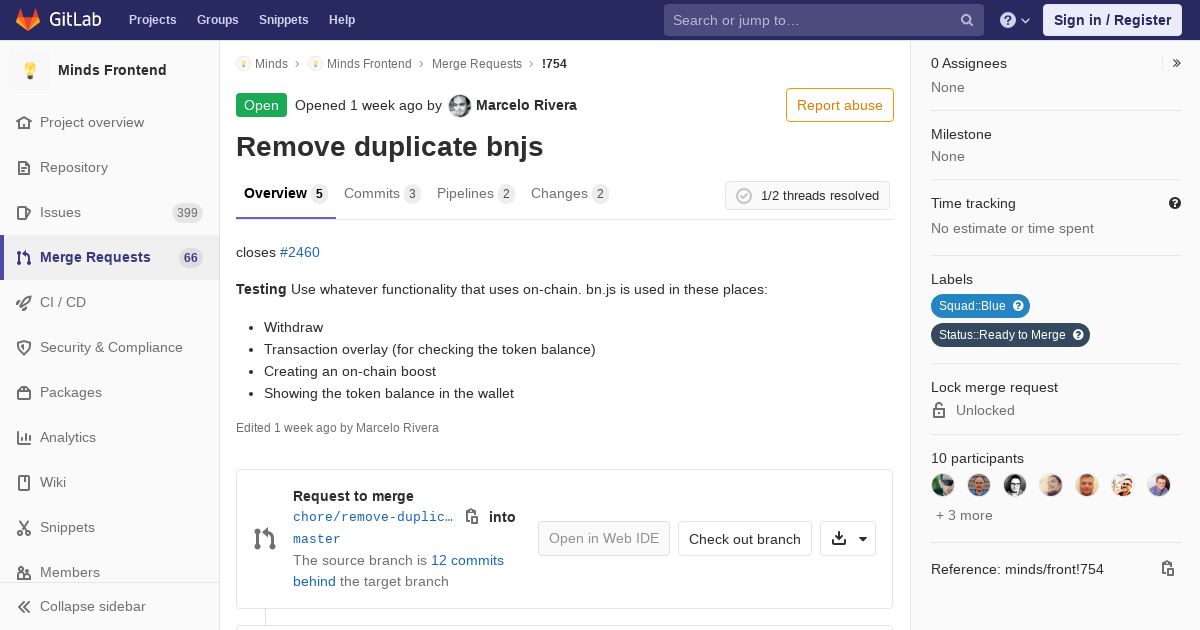Click Squad::Blue label help icon
The width and height of the screenshot is (1200, 630).
[x=1018, y=306]
